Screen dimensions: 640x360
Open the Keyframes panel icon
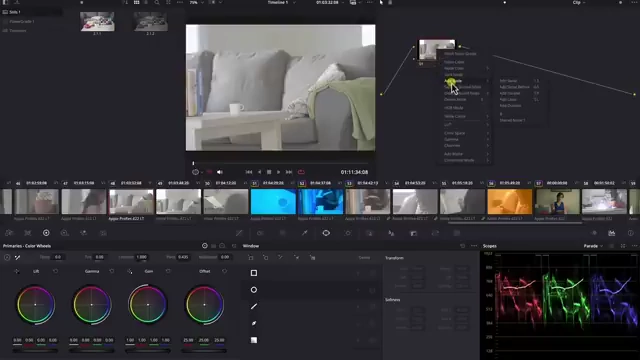(x=594, y=233)
